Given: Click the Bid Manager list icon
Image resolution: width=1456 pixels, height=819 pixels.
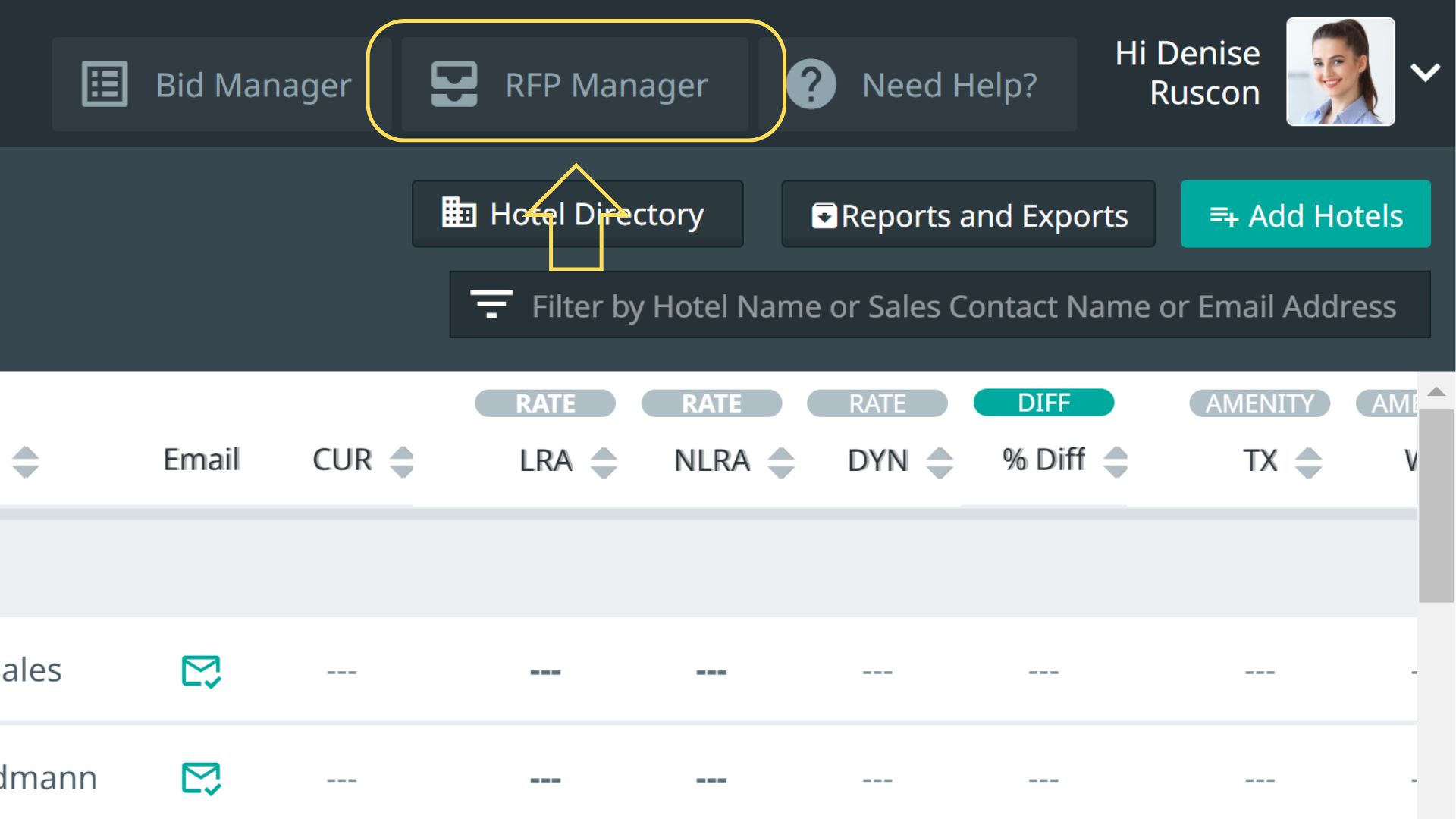Looking at the screenshot, I should tap(105, 84).
